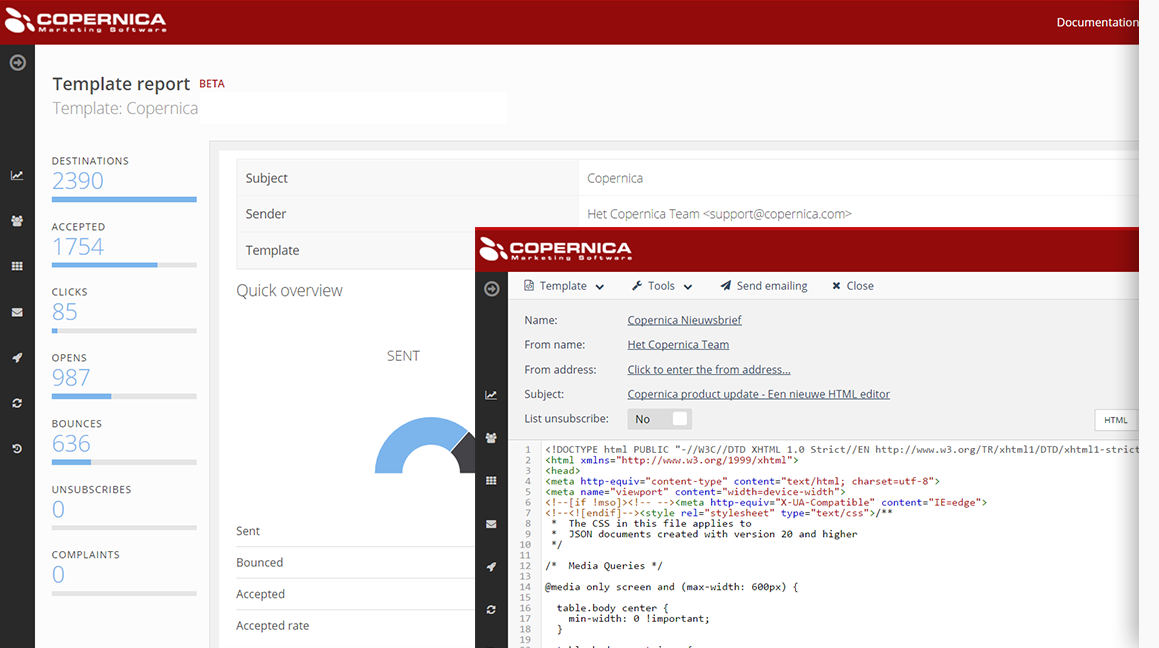Open the envelope email icon in left sidebar

coord(17,312)
